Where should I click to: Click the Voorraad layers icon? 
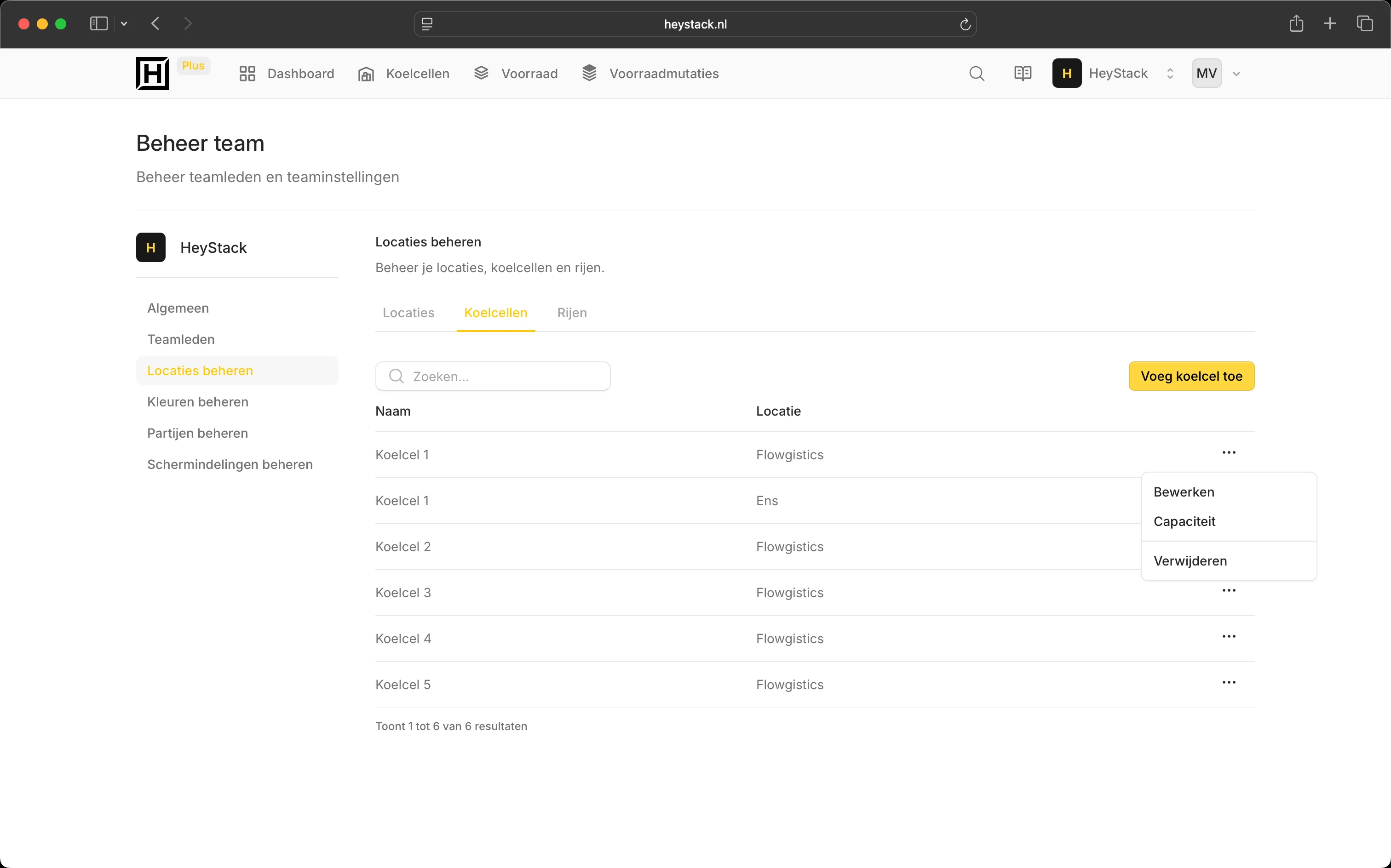click(481, 73)
